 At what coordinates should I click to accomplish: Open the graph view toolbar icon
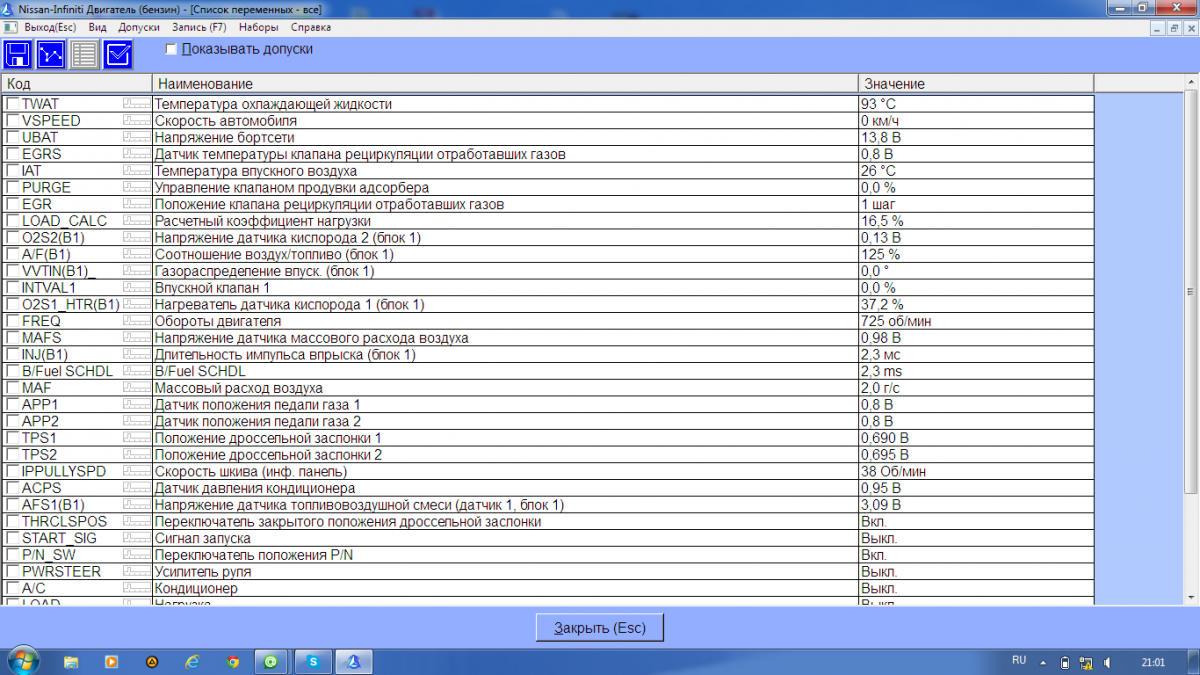pos(51,55)
